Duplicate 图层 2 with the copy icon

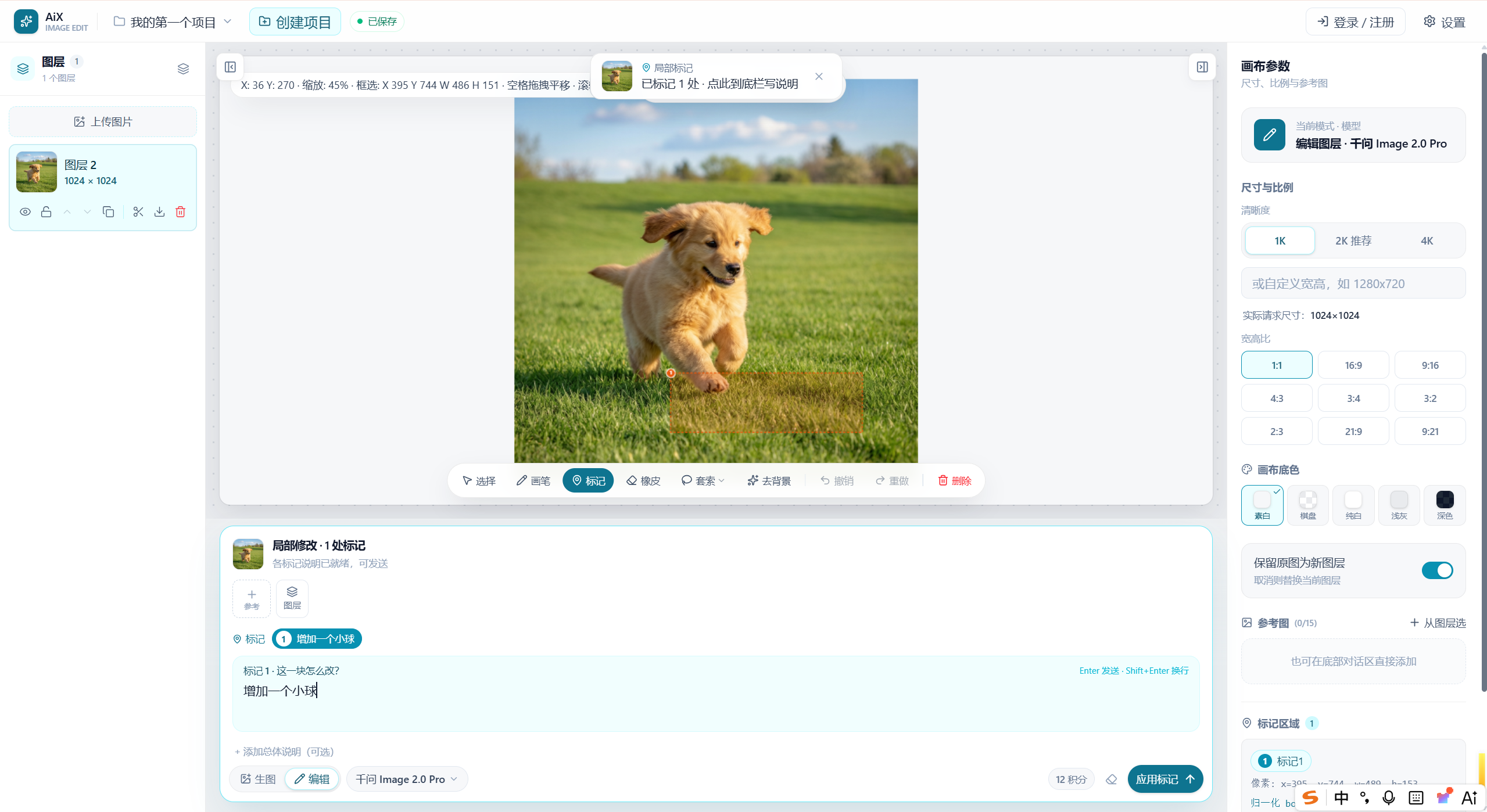pos(108,212)
